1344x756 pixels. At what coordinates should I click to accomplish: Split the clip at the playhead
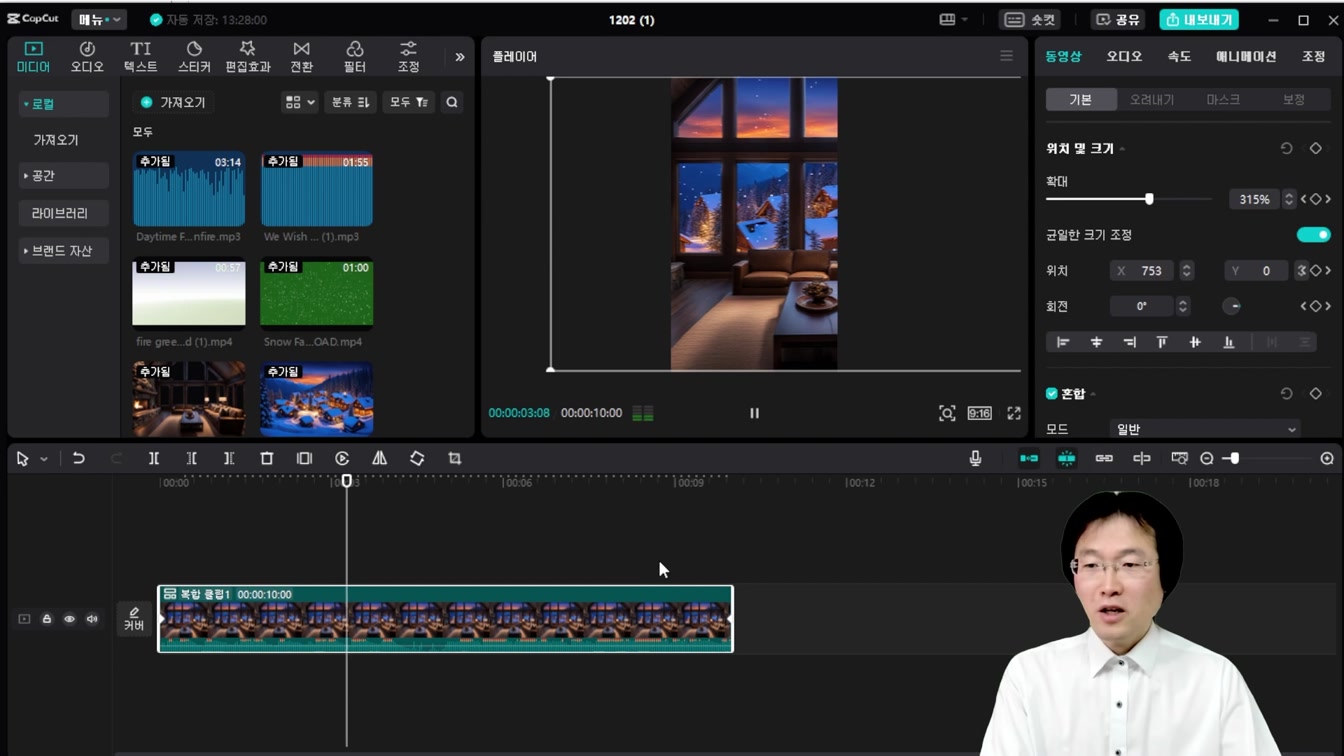154,458
